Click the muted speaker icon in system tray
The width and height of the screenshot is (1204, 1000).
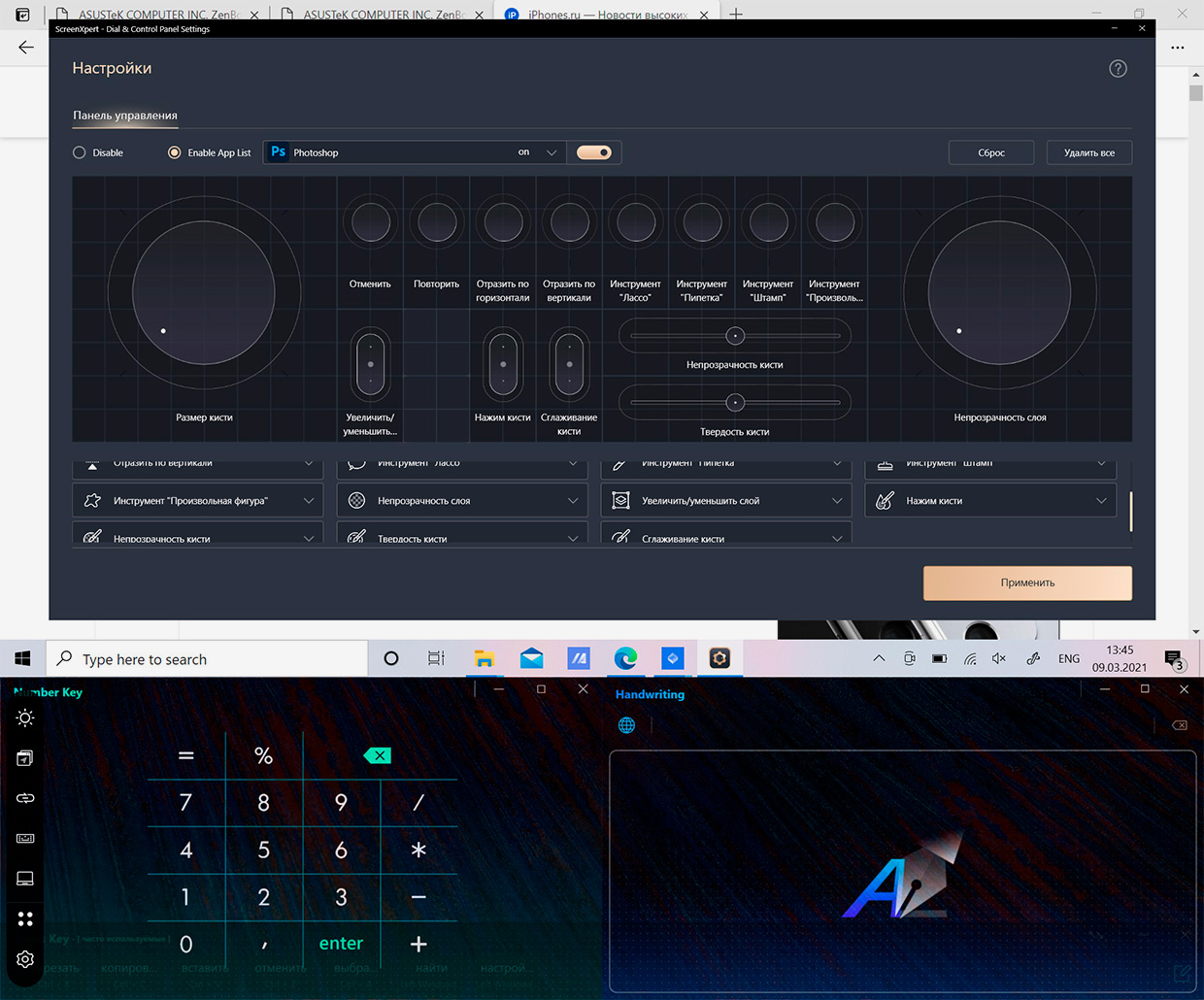click(999, 658)
